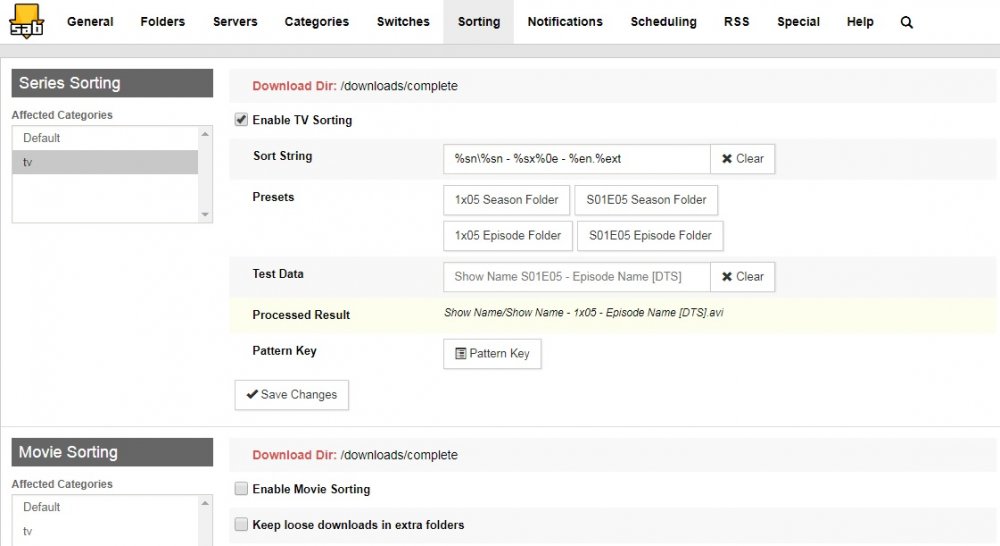This screenshot has height=546, width=1000.
Task: Click the Test Data input field
Action: point(577,277)
